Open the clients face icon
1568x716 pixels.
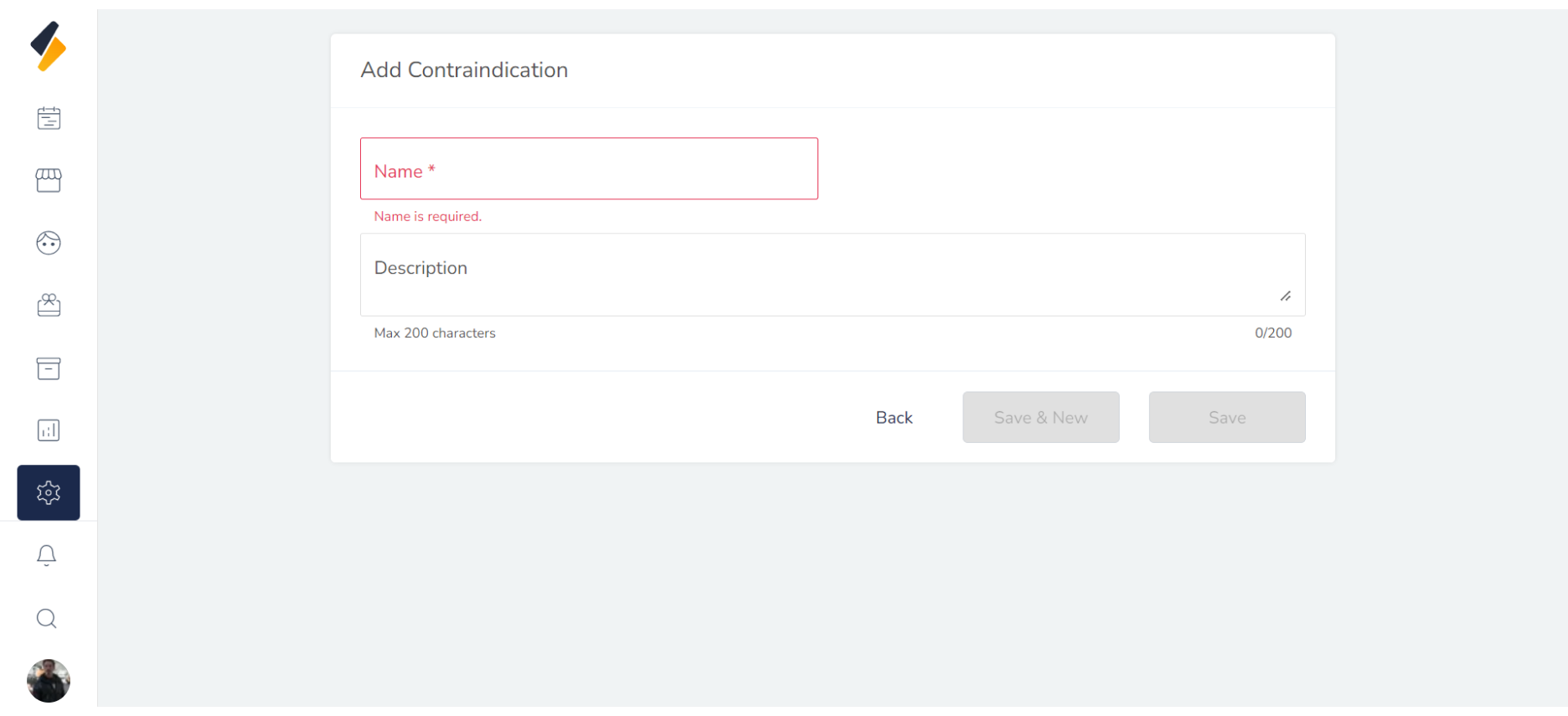(x=49, y=243)
